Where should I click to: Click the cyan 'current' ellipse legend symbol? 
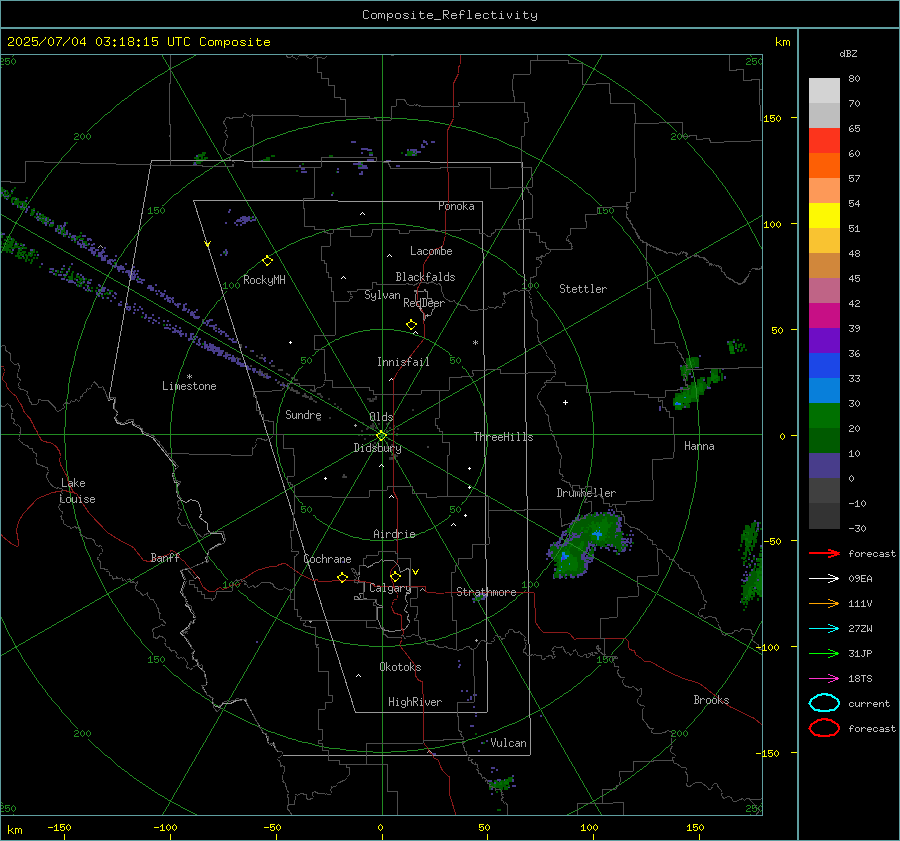pyautogui.click(x=824, y=703)
